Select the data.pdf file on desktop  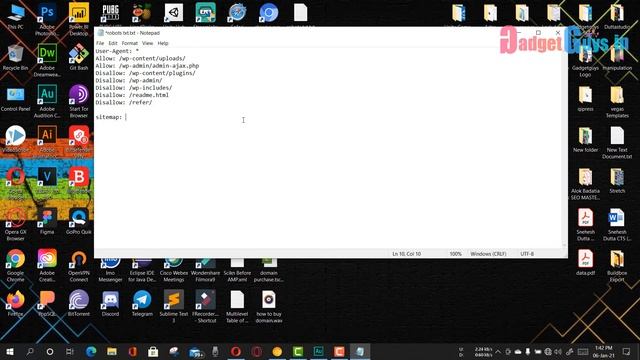point(585,262)
